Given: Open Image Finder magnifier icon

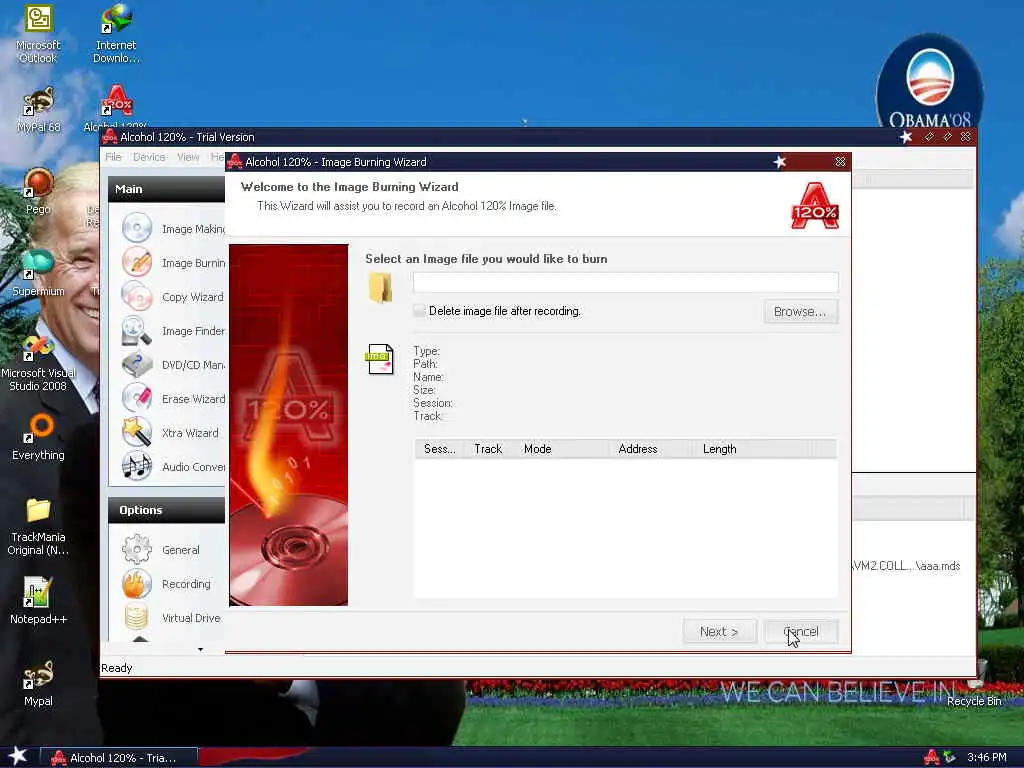Looking at the screenshot, I should tap(136, 330).
